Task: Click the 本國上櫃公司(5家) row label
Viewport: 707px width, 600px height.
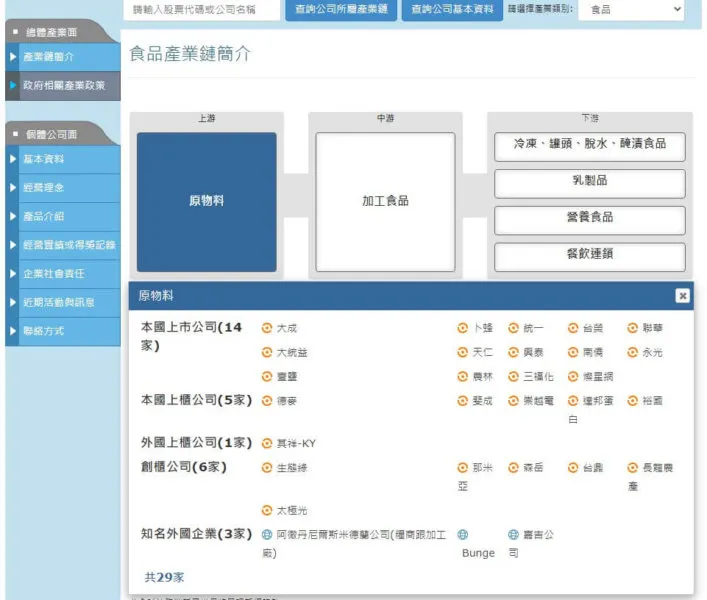Action: [196, 400]
